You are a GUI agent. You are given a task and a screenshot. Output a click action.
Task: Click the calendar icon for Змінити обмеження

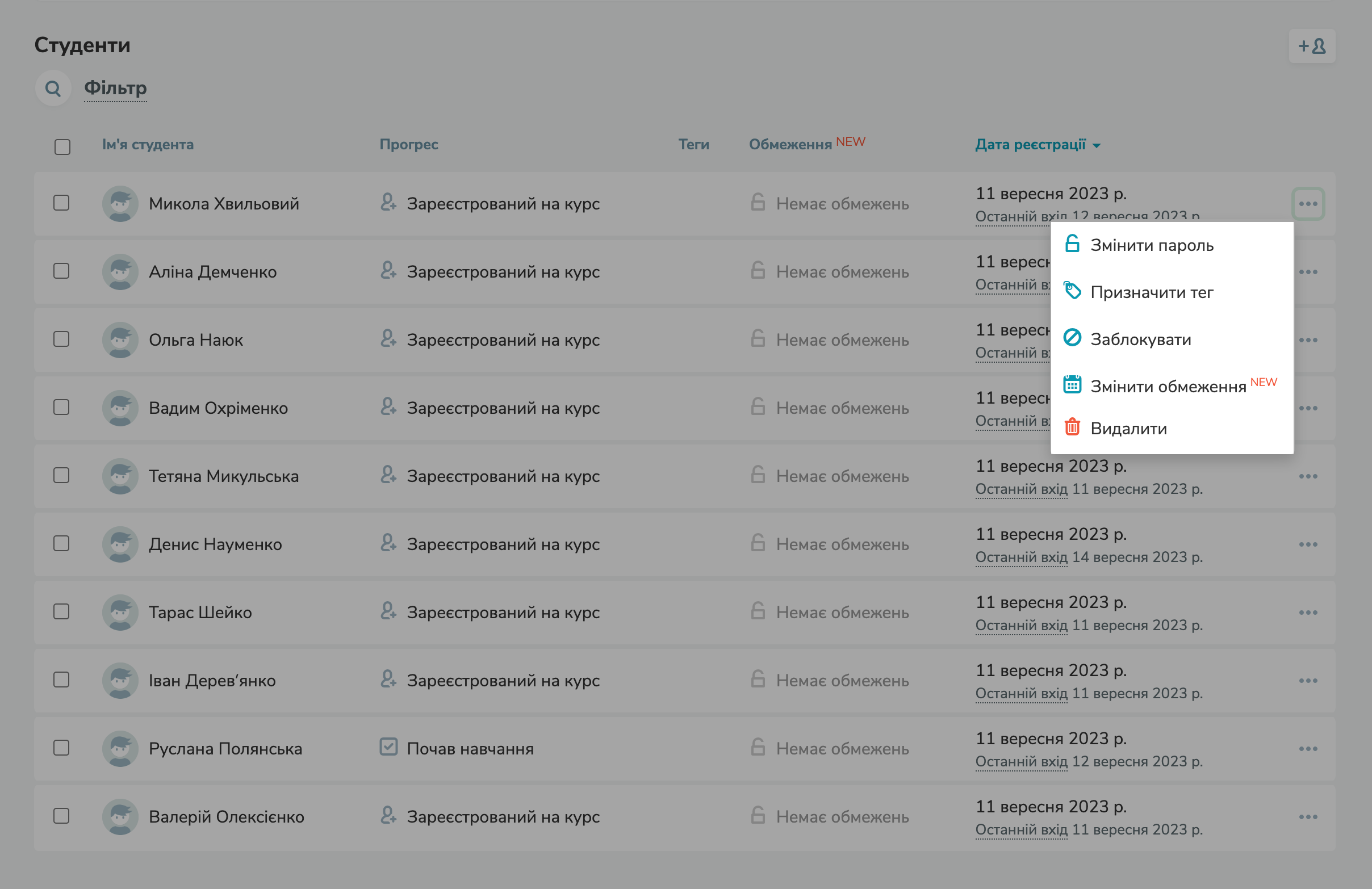point(1072,384)
